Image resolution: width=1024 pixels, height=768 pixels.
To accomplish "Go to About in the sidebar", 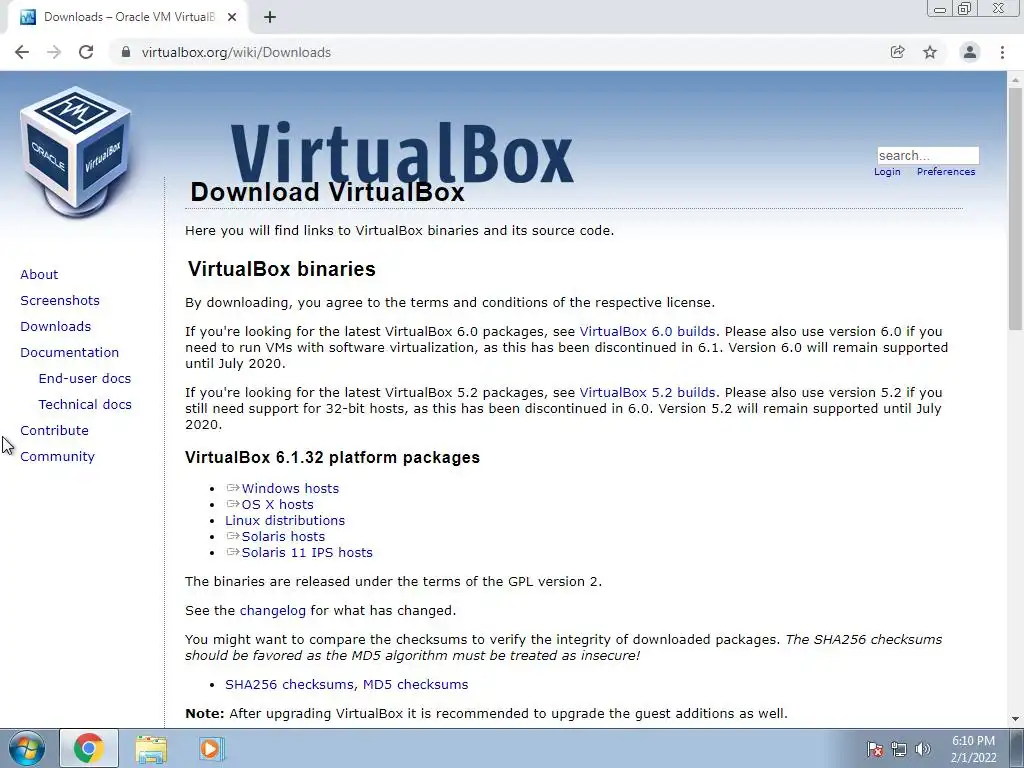I will 39,274.
